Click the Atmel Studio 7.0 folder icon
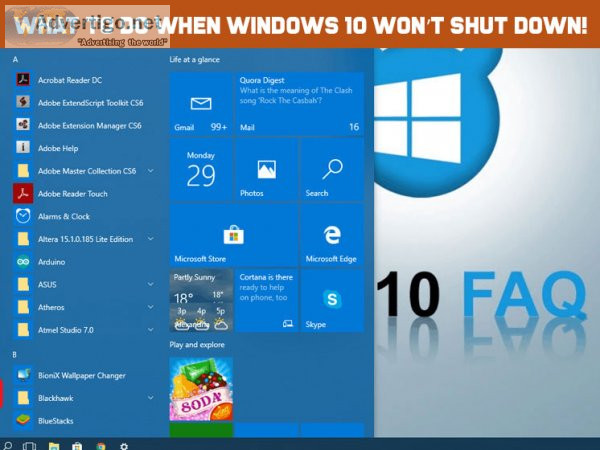Screen dimensions: 600x450 (x=23, y=329)
